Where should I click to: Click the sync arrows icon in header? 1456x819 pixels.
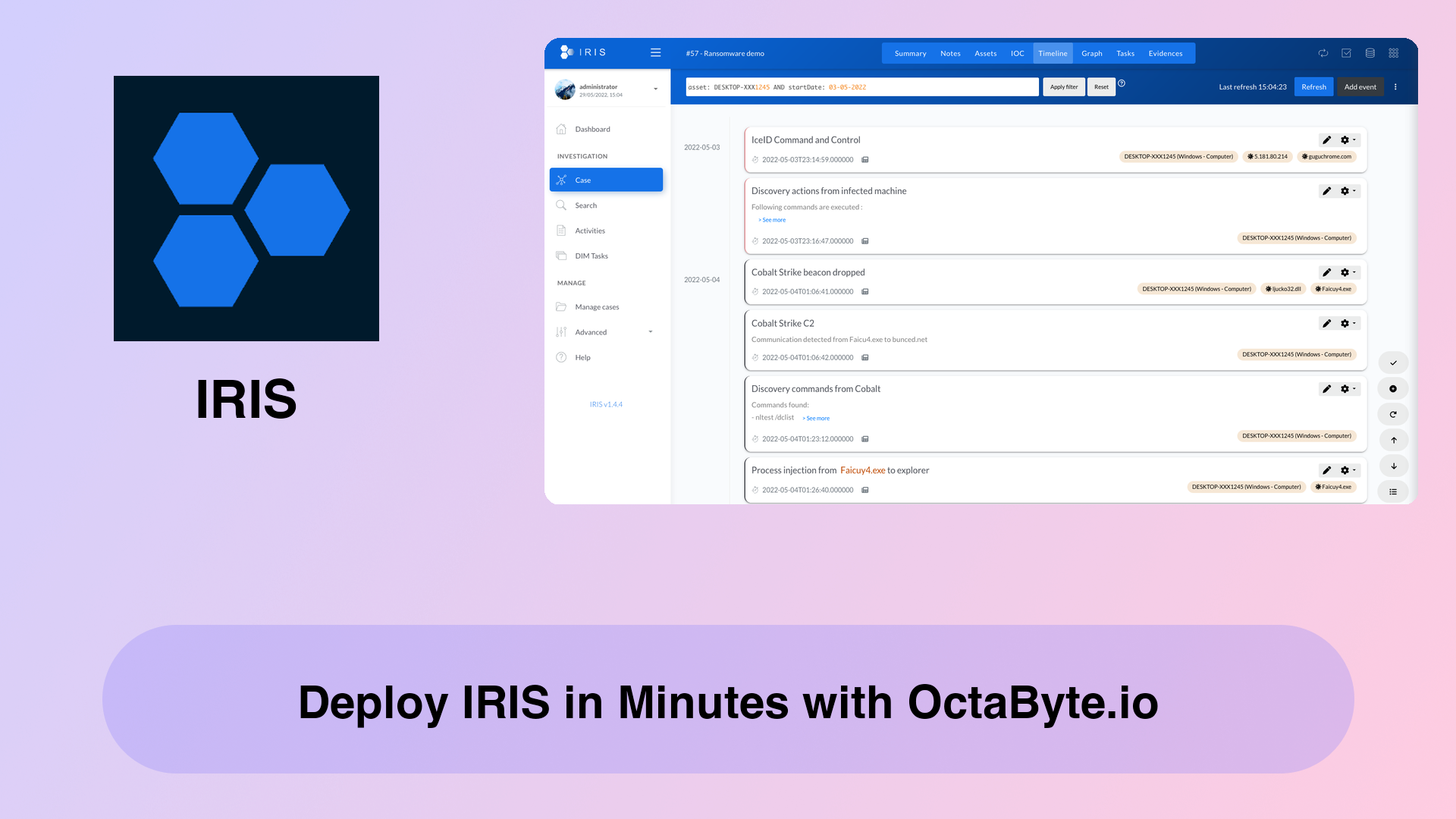1323,53
